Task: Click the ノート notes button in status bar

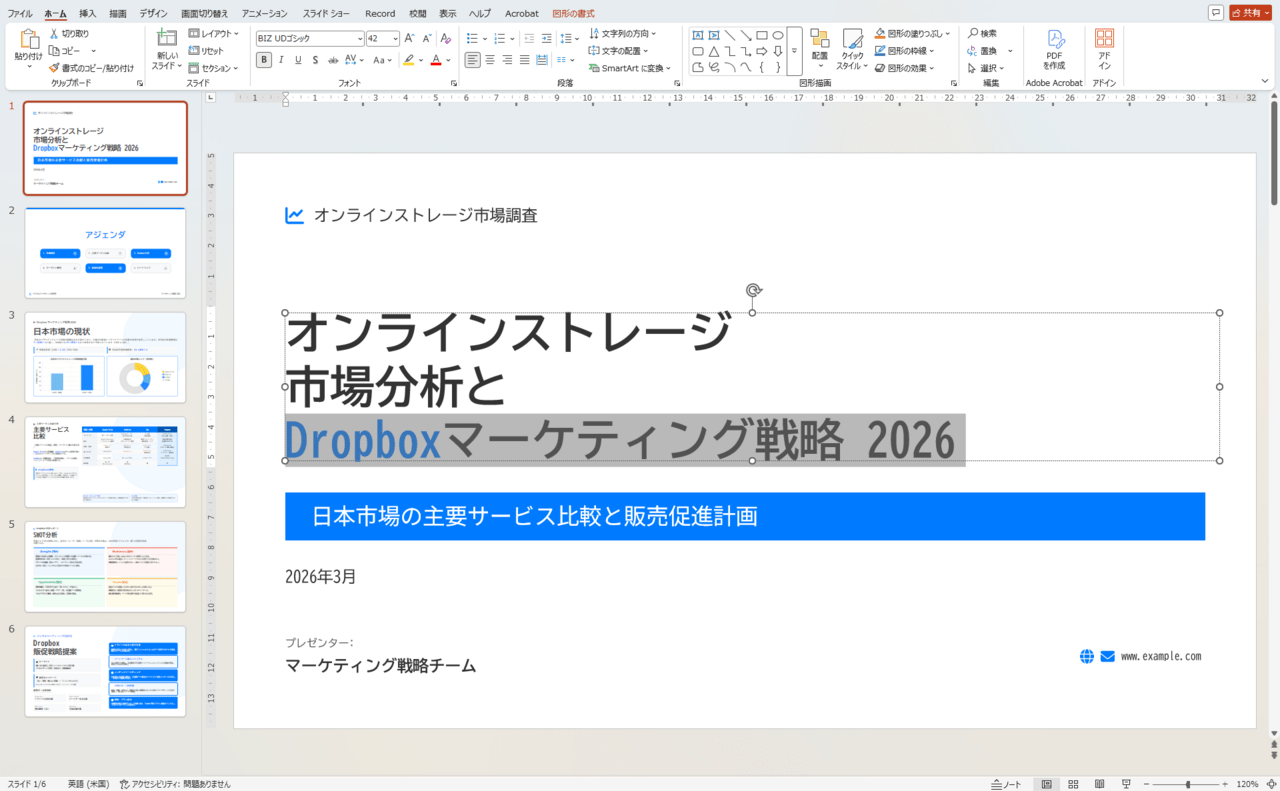Action: (x=1006, y=784)
